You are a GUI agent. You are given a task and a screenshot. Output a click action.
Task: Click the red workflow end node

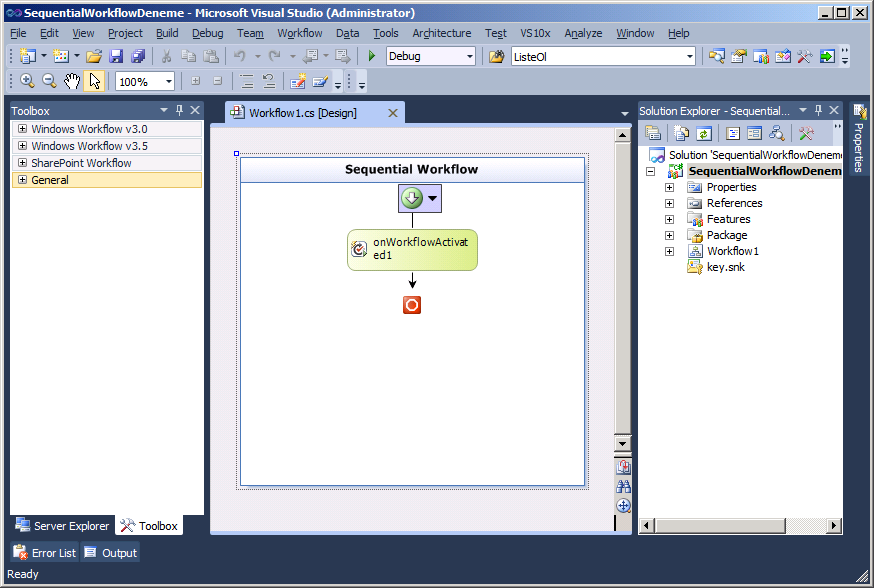pos(412,305)
